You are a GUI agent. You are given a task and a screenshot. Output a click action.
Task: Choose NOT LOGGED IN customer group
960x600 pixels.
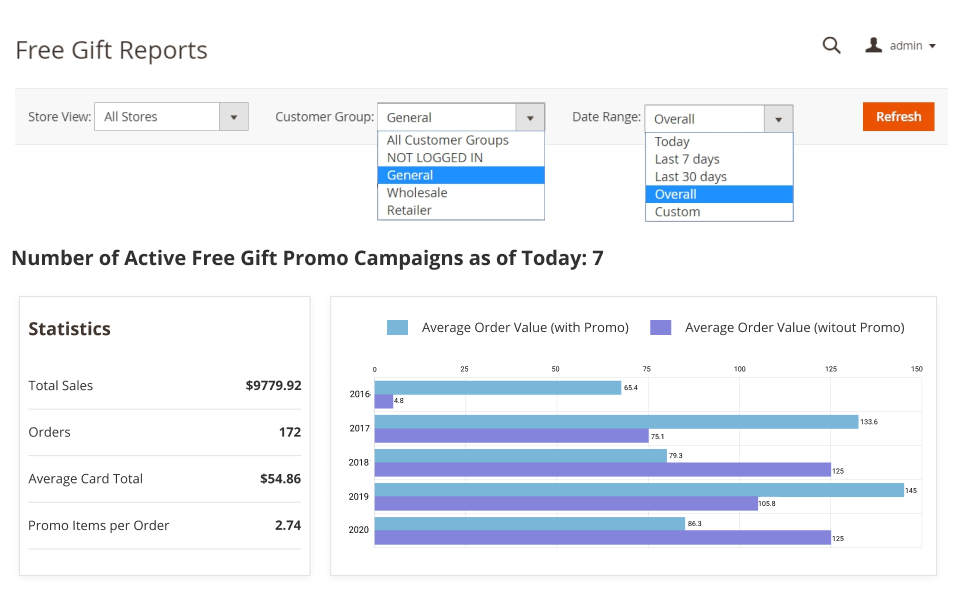click(435, 157)
